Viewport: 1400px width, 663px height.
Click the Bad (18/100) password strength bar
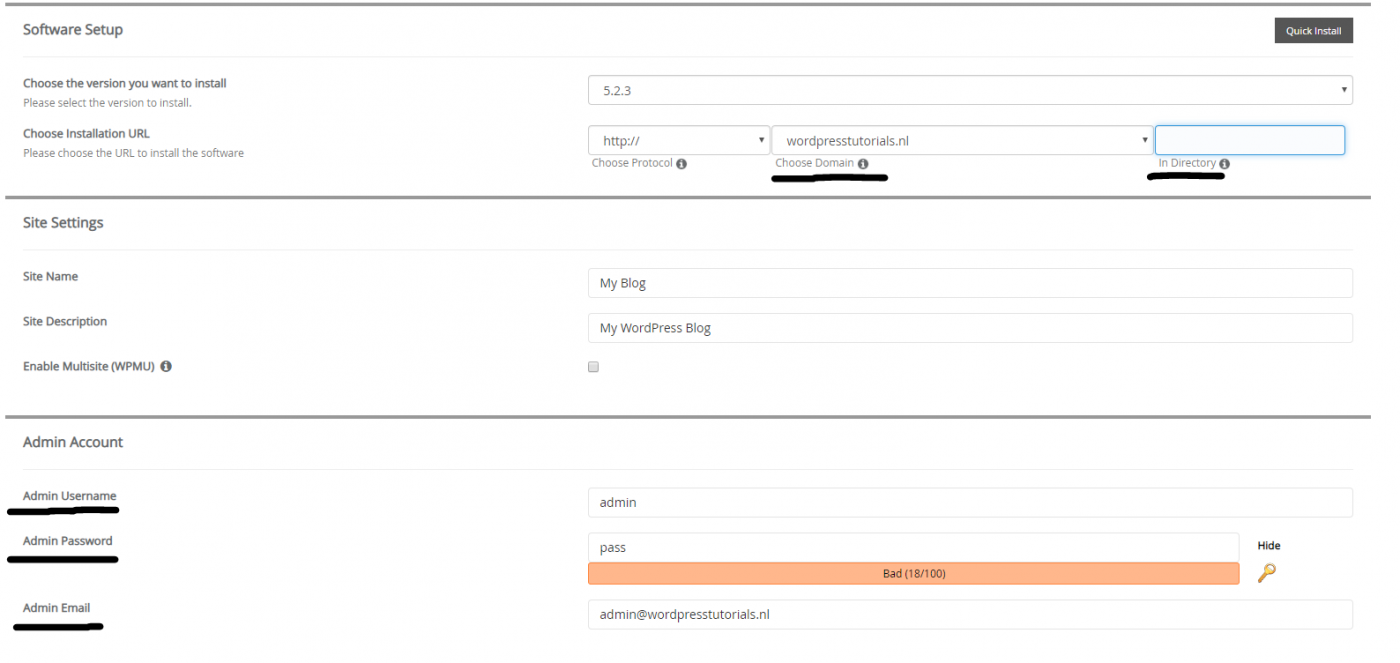(x=913, y=573)
